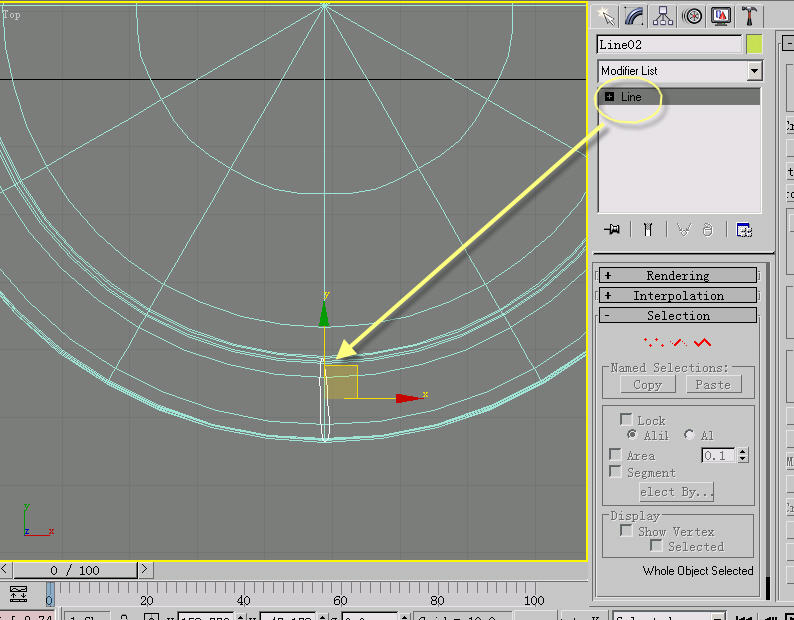The image size is (794, 620).
Task: Expand the Interpolation rollout
Action: 678,295
